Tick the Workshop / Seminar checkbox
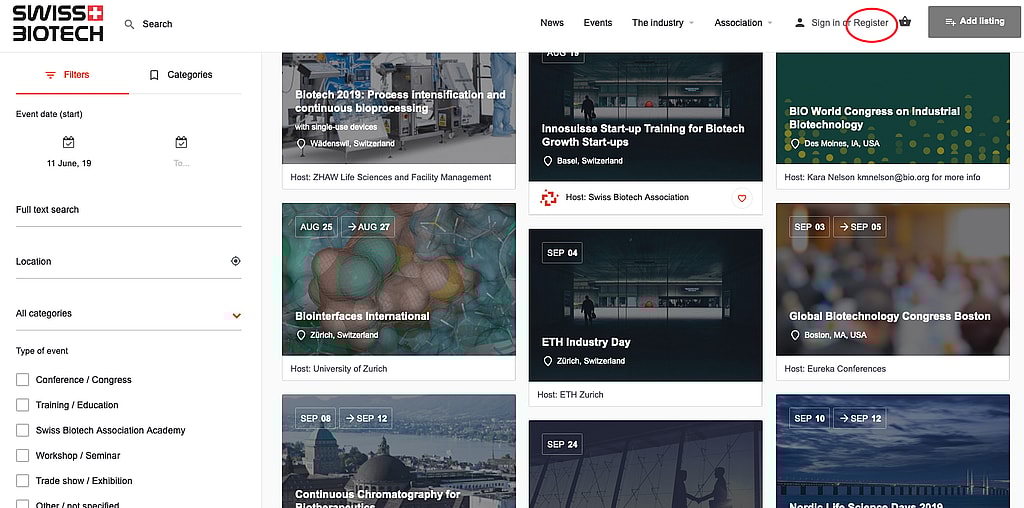This screenshot has width=1024, height=508. point(23,456)
